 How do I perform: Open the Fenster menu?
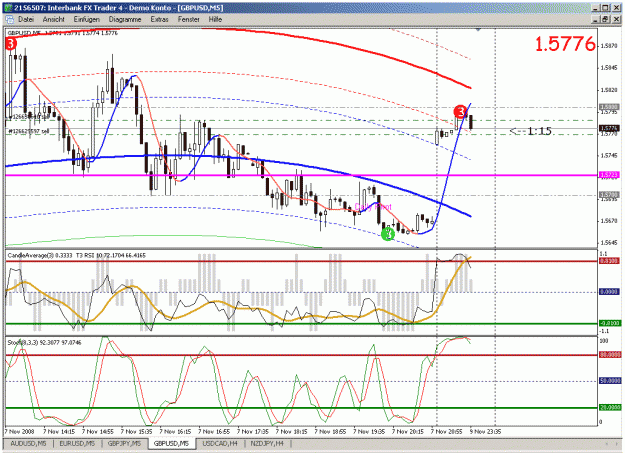189,19
